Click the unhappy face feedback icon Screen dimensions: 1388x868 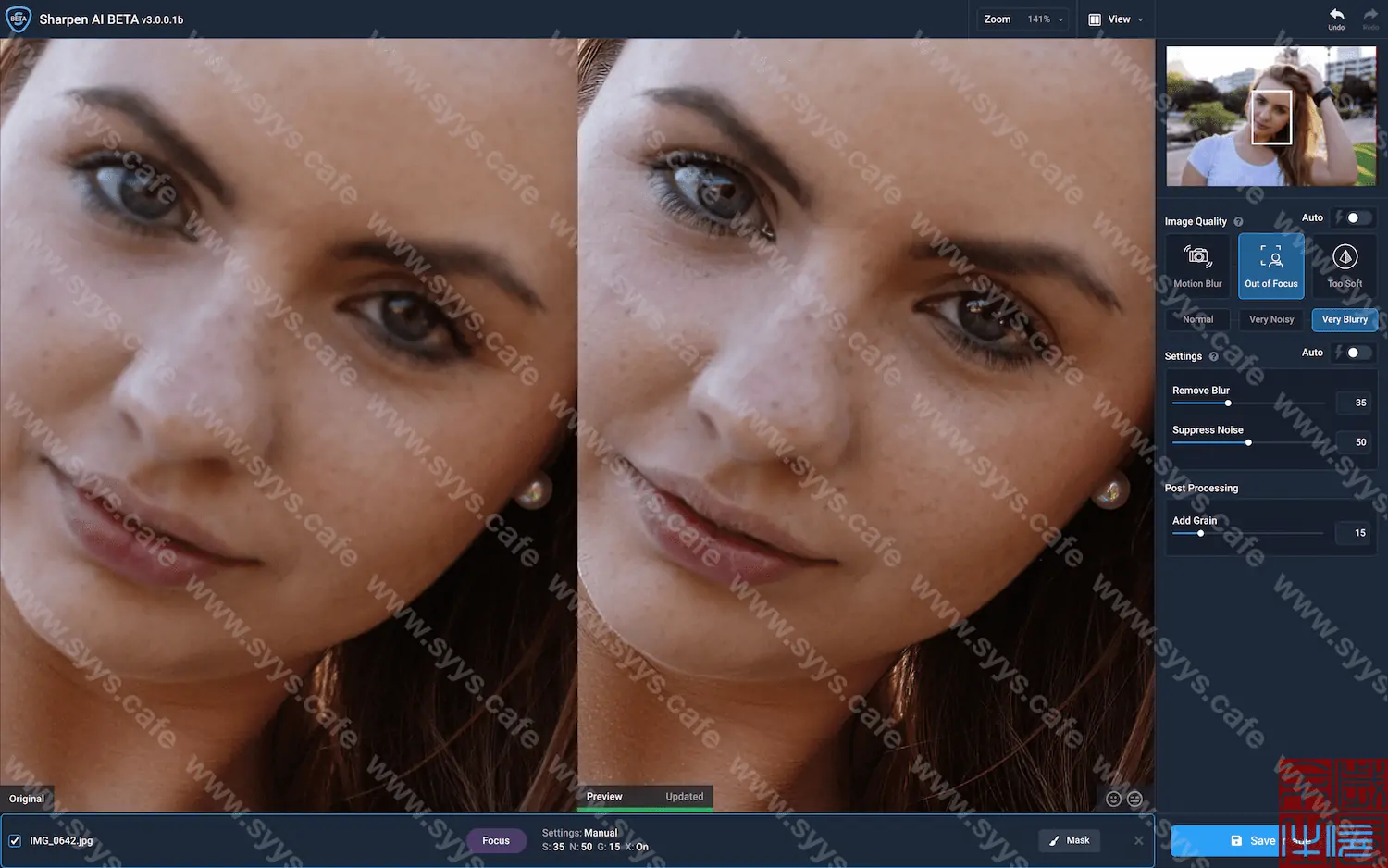click(1134, 799)
